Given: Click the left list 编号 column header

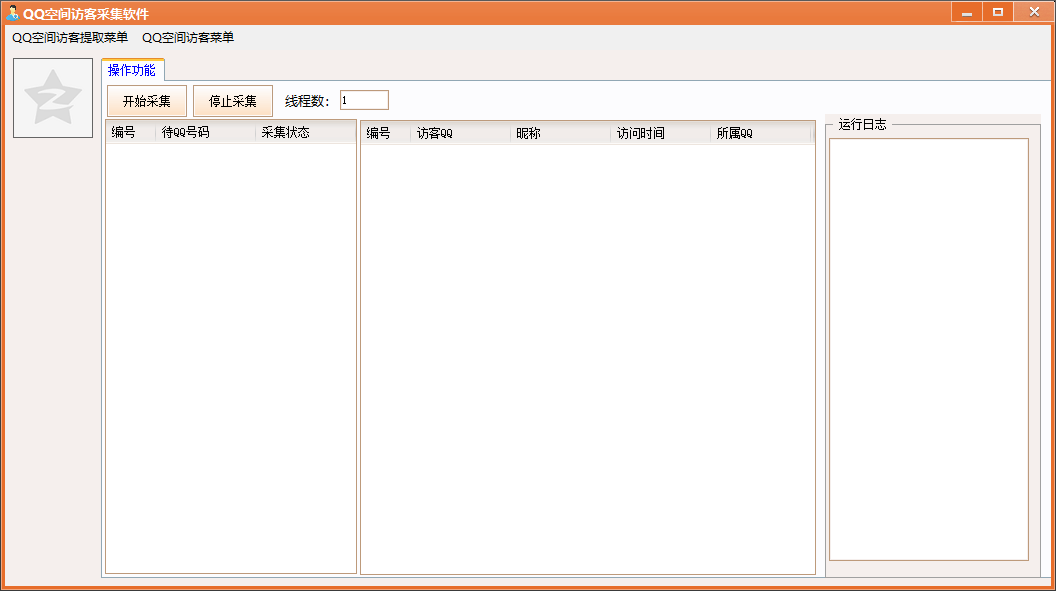Looking at the screenshot, I should (x=131, y=133).
